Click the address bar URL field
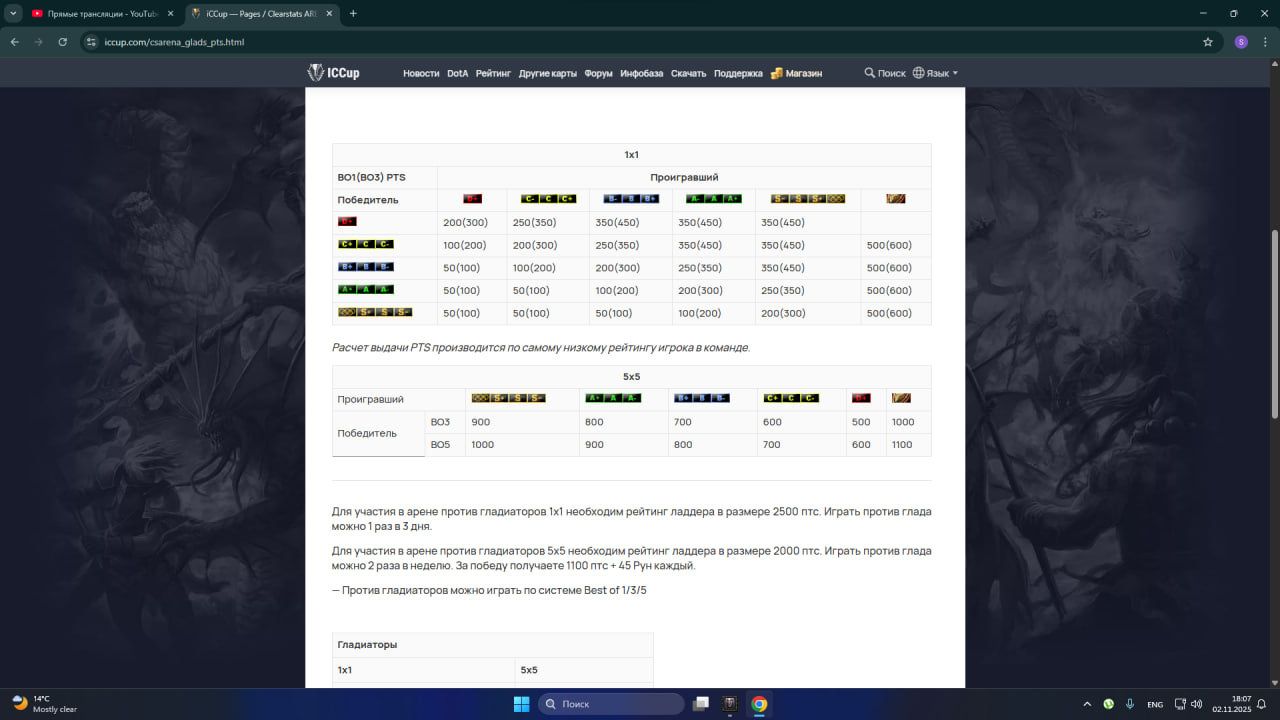 click(x=640, y=42)
